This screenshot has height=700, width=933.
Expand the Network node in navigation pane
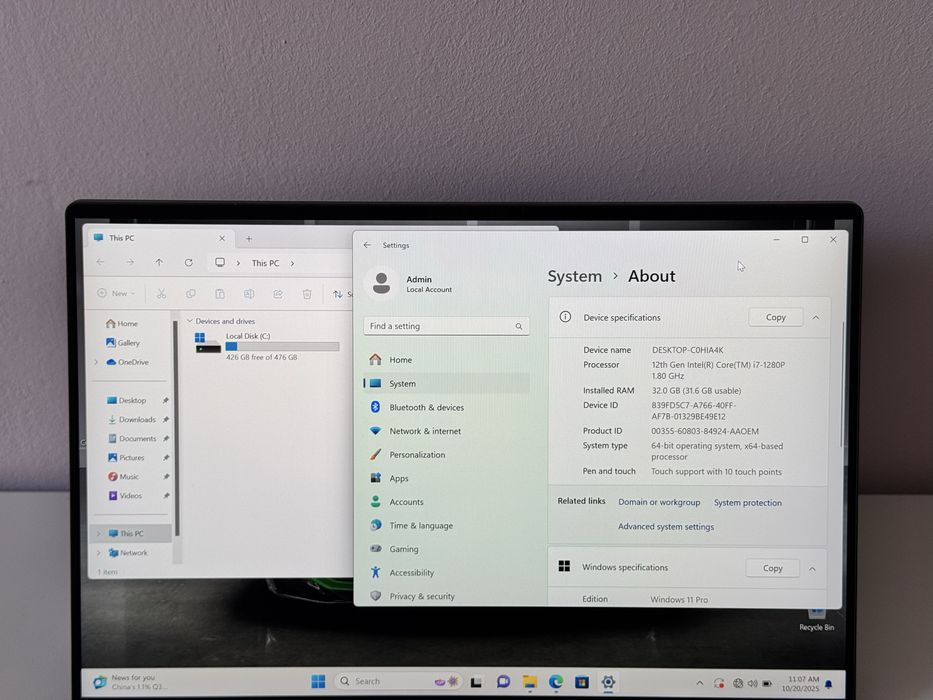99,553
